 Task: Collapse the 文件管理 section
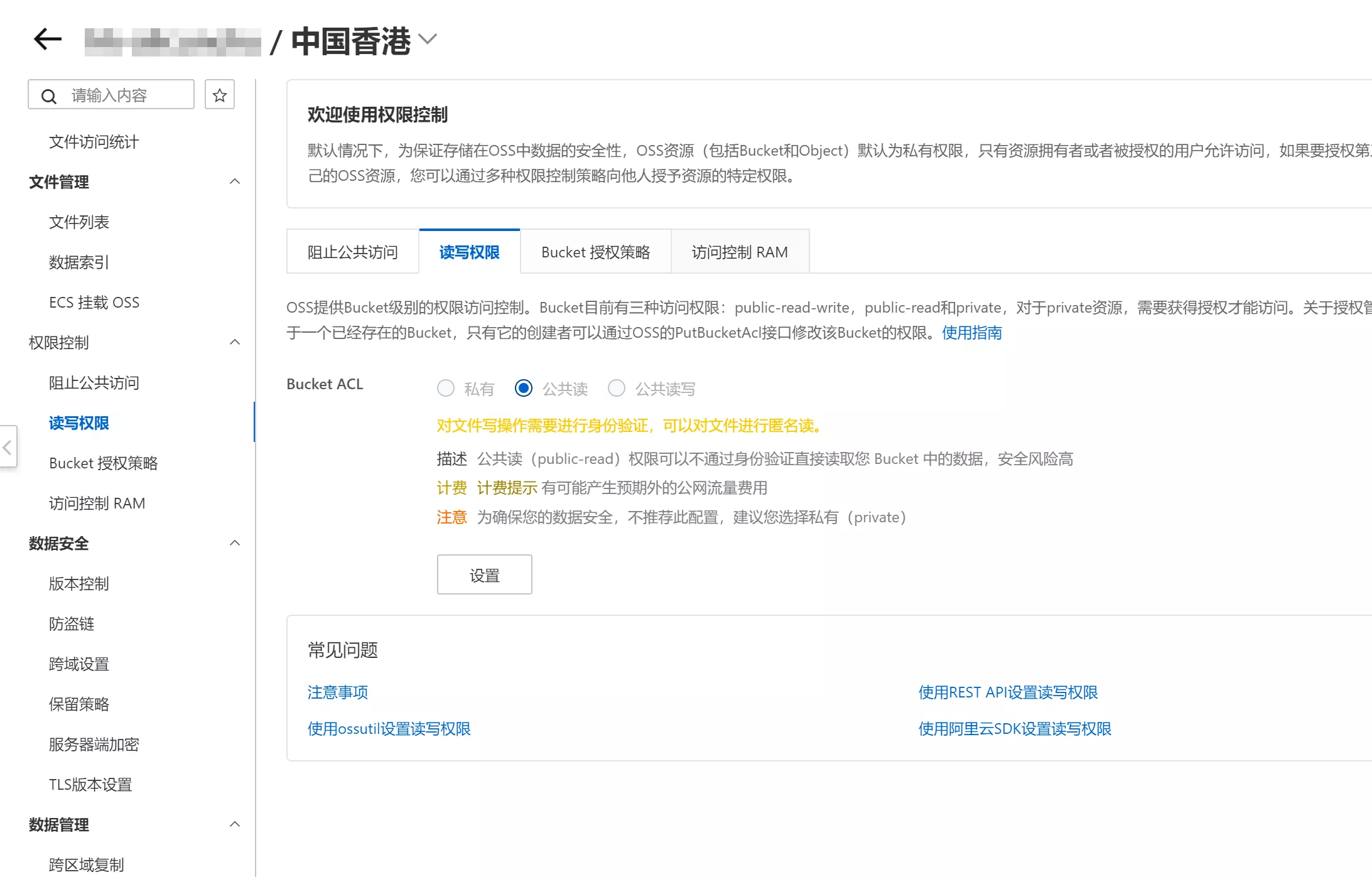235,181
